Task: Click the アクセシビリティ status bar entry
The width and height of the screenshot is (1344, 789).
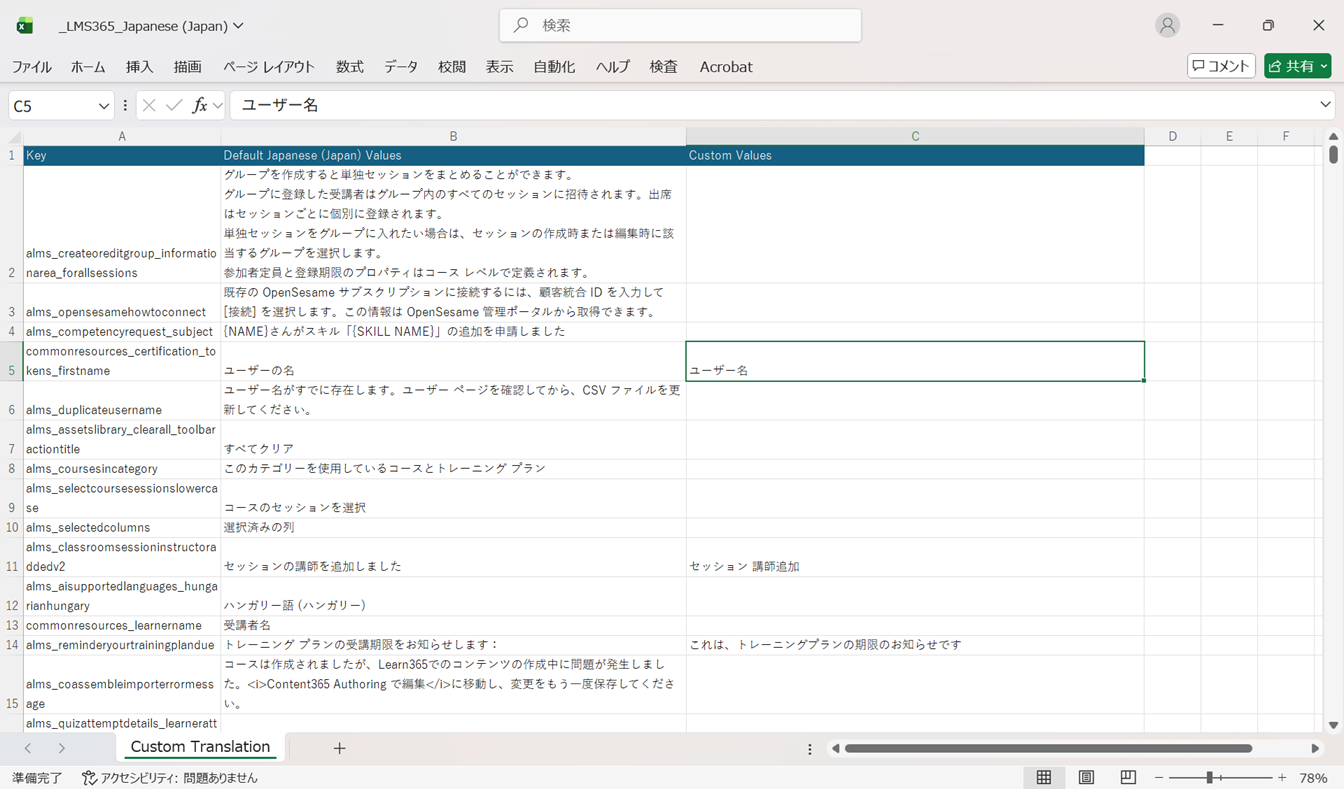Action: tap(170, 778)
